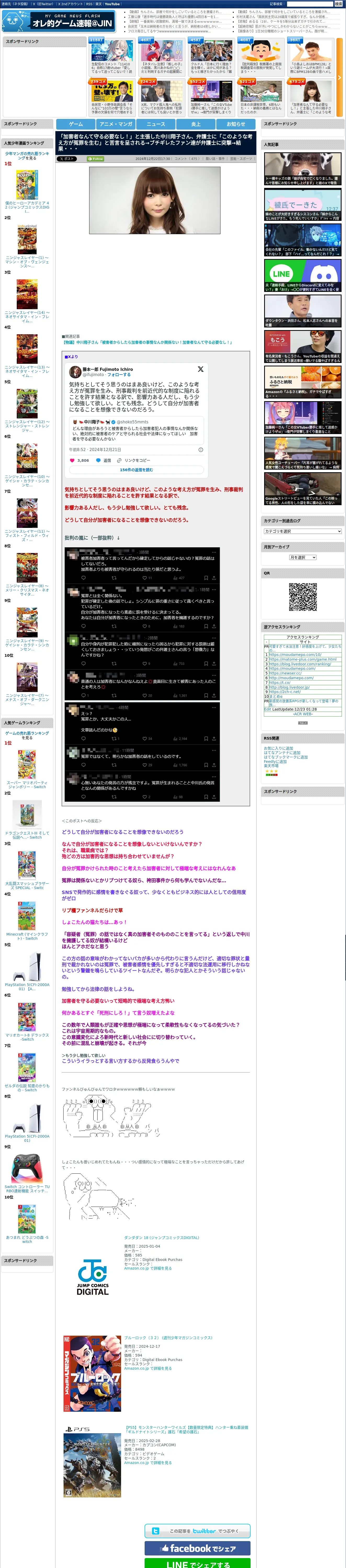Click the Edit link in the access ranking
Screen dimensions: 346x1568
tap(268, 709)
